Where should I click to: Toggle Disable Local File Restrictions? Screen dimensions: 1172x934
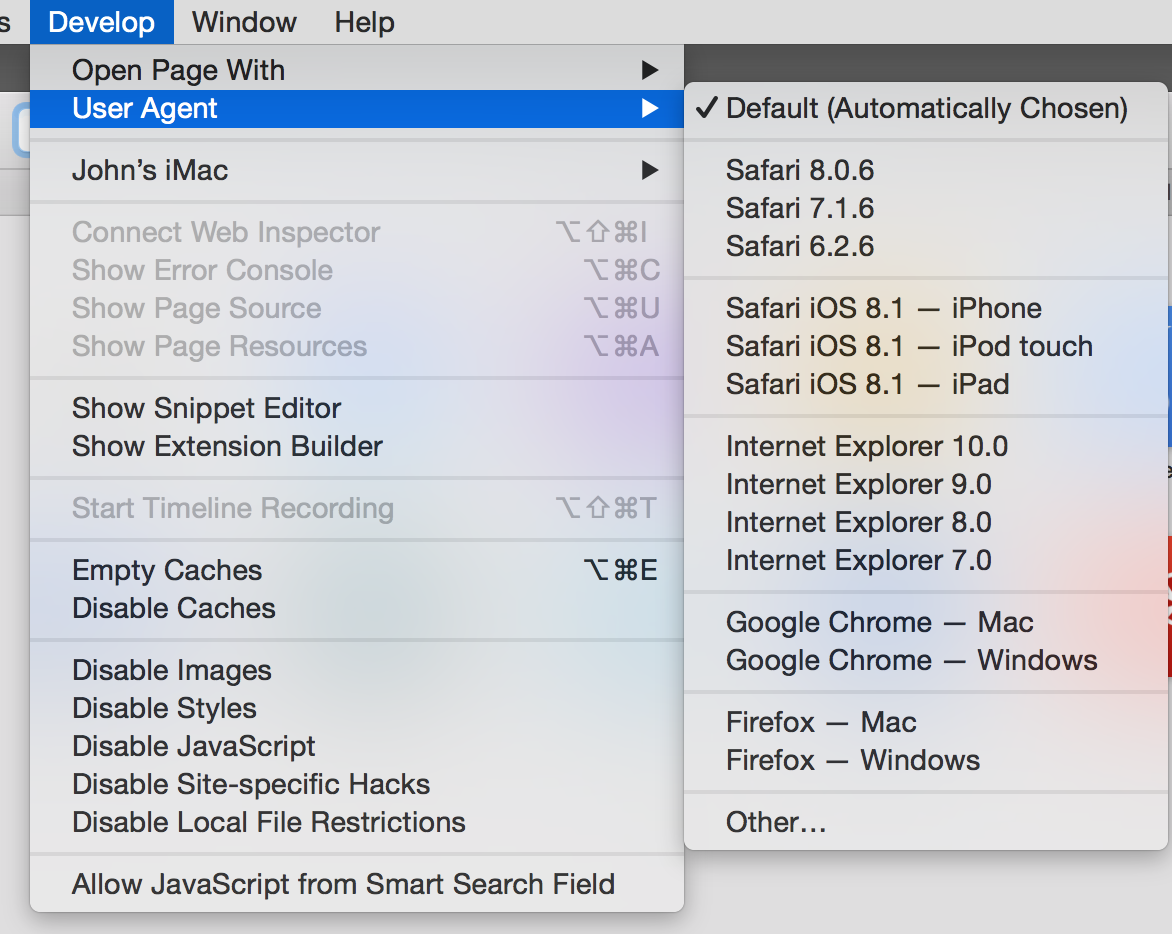click(357, 823)
